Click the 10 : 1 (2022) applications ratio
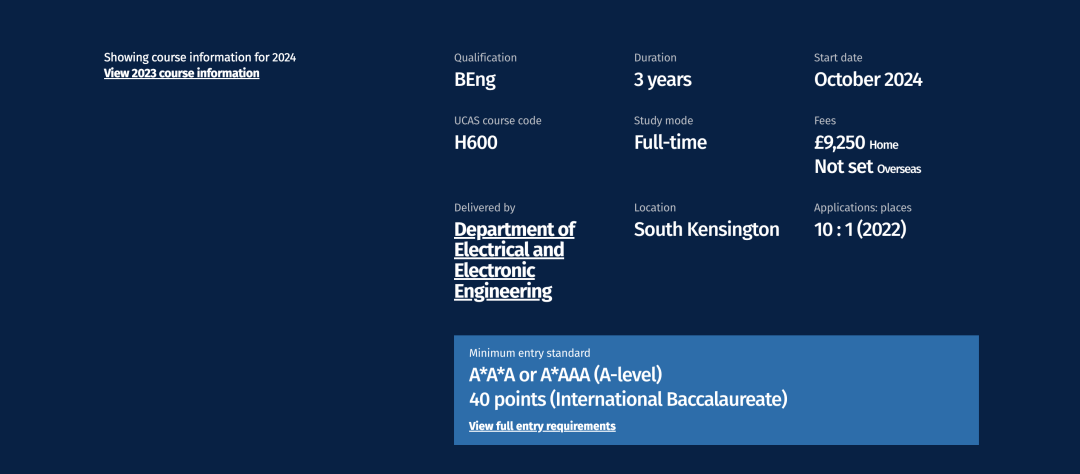Viewport: 1080px width, 474px height. tap(860, 230)
